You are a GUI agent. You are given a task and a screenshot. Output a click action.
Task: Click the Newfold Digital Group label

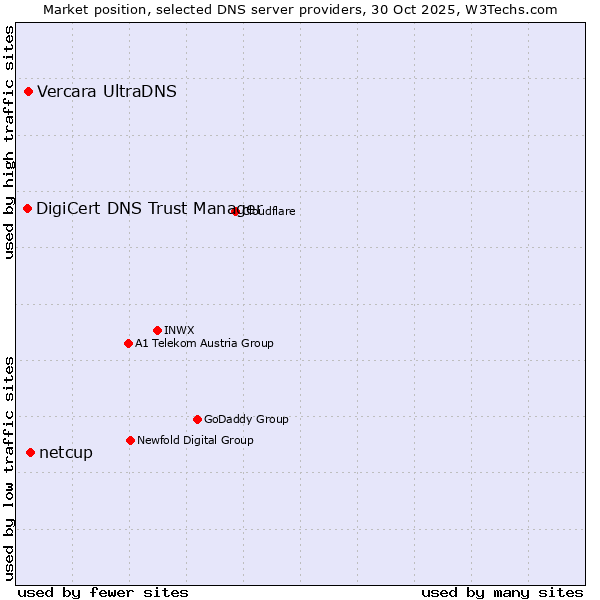195,440
